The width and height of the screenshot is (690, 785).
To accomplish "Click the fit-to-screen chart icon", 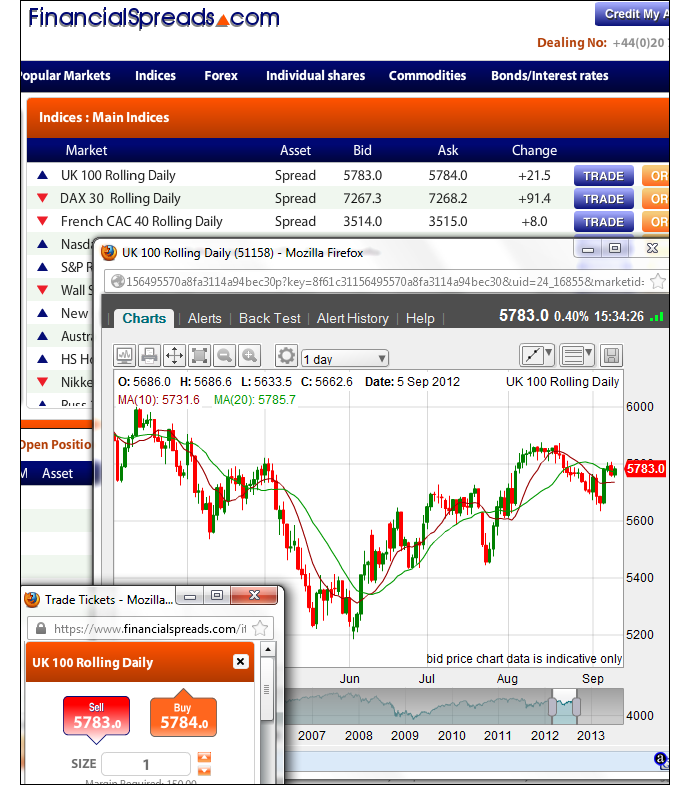I will pos(199,355).
